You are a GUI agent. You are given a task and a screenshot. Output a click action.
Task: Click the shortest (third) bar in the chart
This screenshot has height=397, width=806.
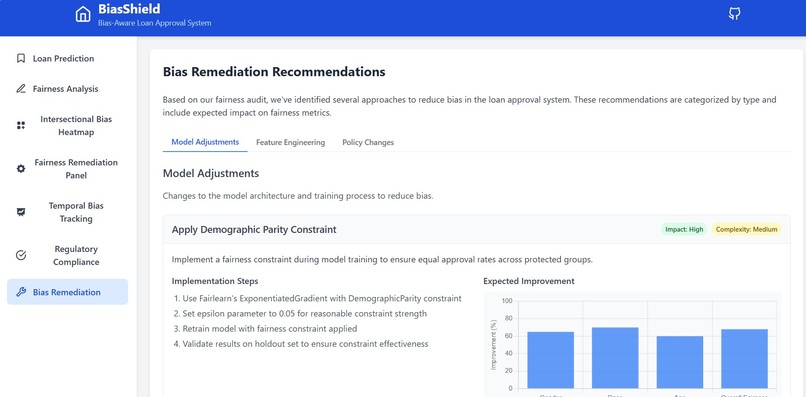tap(680, 362)
